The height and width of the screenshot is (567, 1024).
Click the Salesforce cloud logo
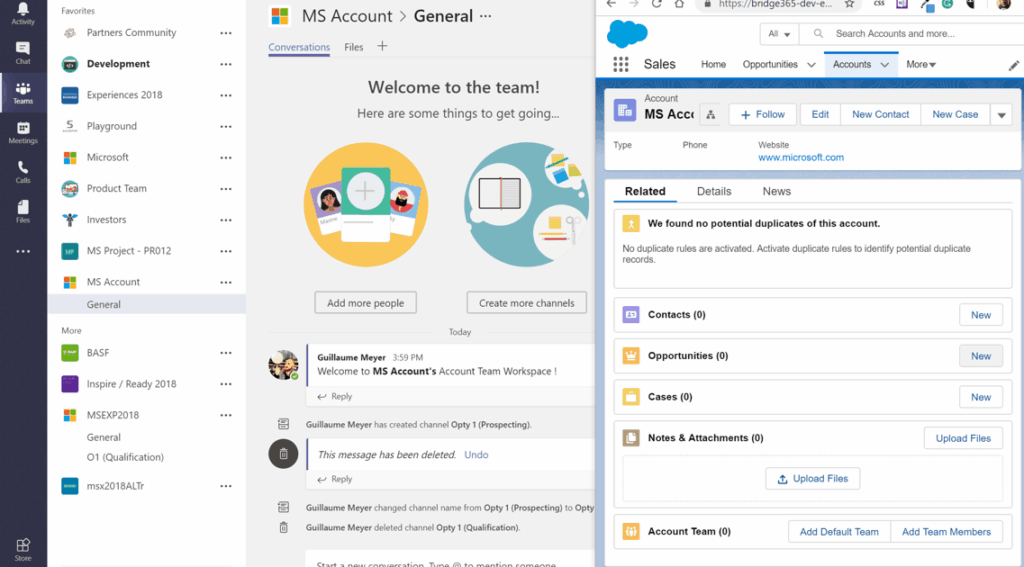627,33
